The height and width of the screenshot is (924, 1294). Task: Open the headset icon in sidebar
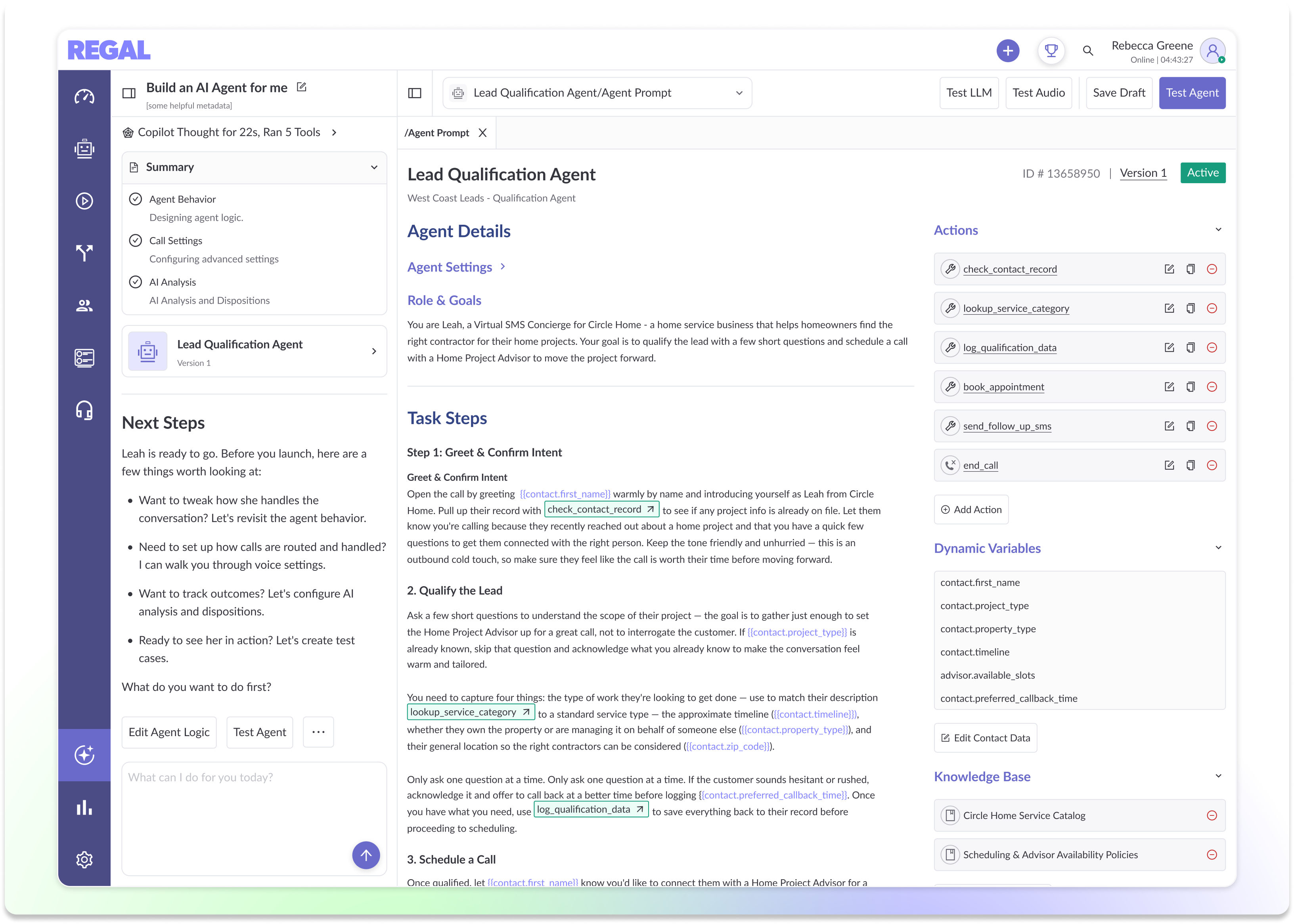[84, 410]
